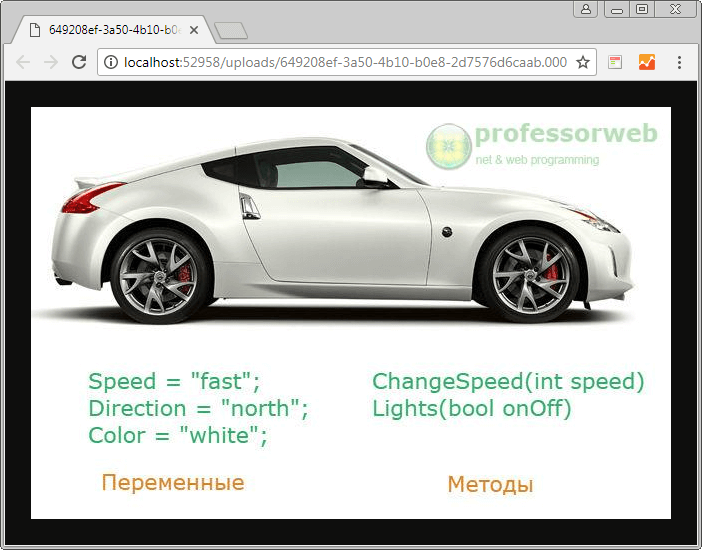Screen dimensions: 702x550
Task: Reload the page with the refresh icon
Action: [79, 62]
